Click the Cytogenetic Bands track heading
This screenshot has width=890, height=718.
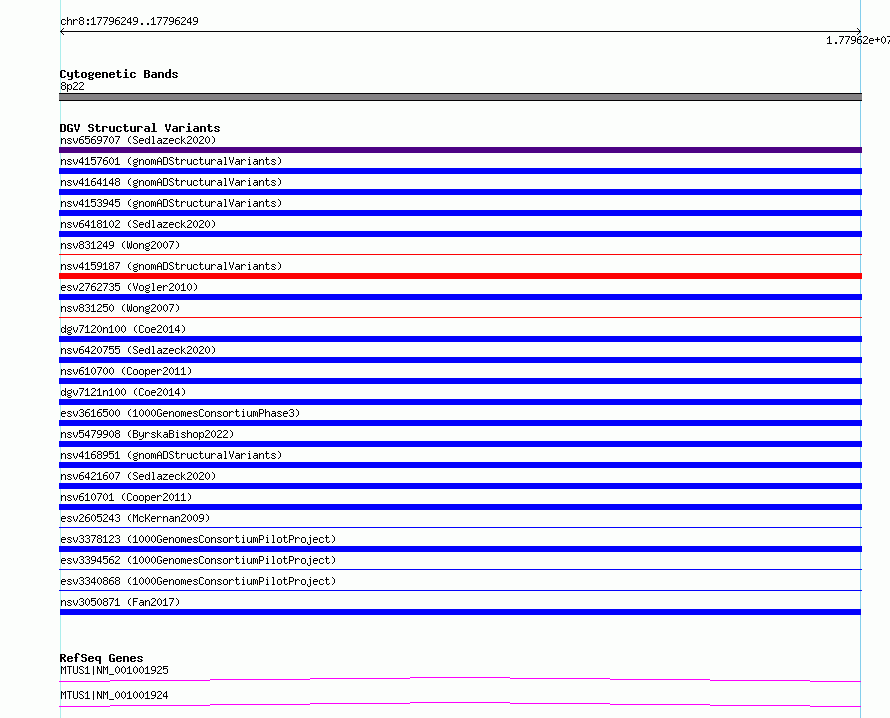(x=119, y=74)
